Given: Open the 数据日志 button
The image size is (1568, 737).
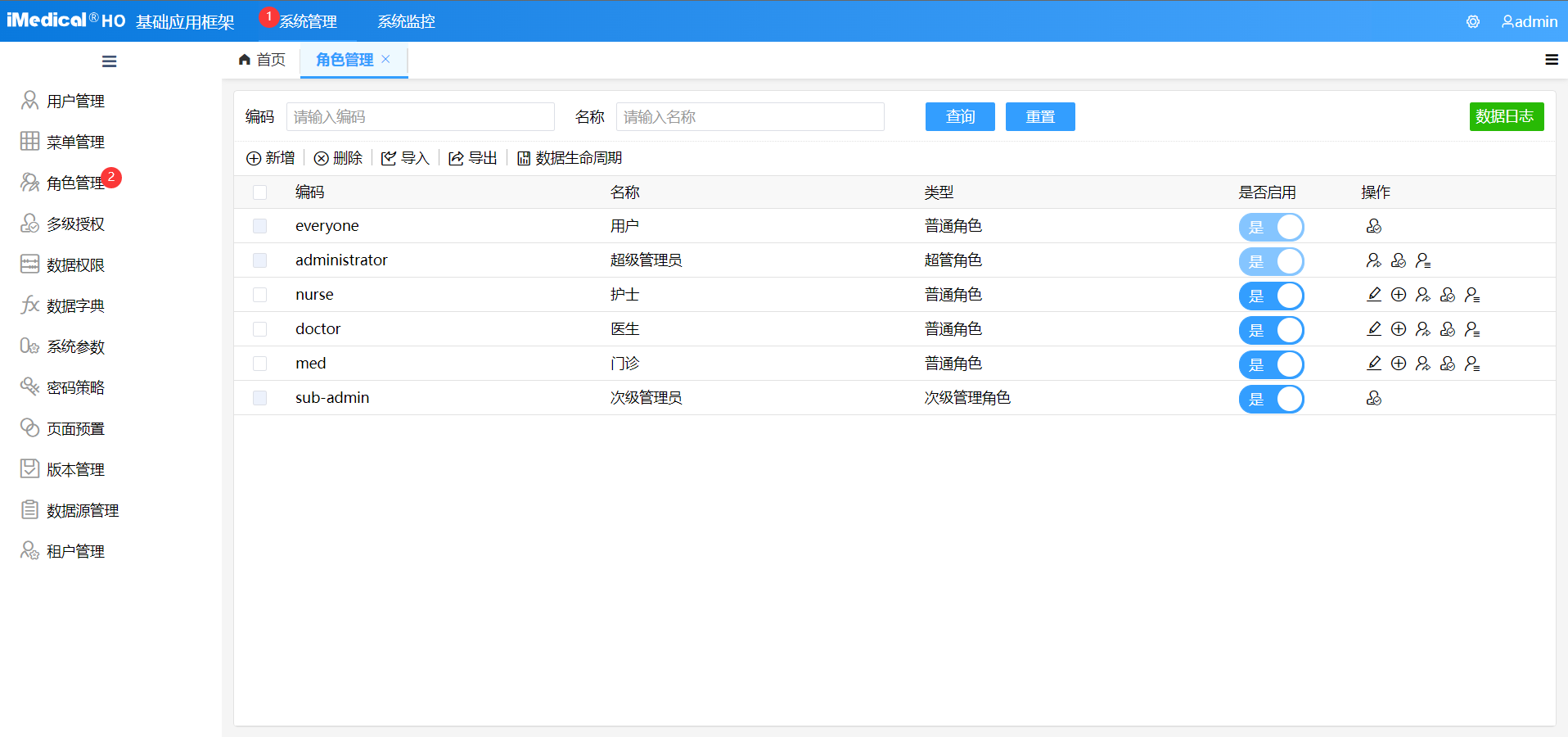Looking at the screenshot, I should coord(1506,116).
